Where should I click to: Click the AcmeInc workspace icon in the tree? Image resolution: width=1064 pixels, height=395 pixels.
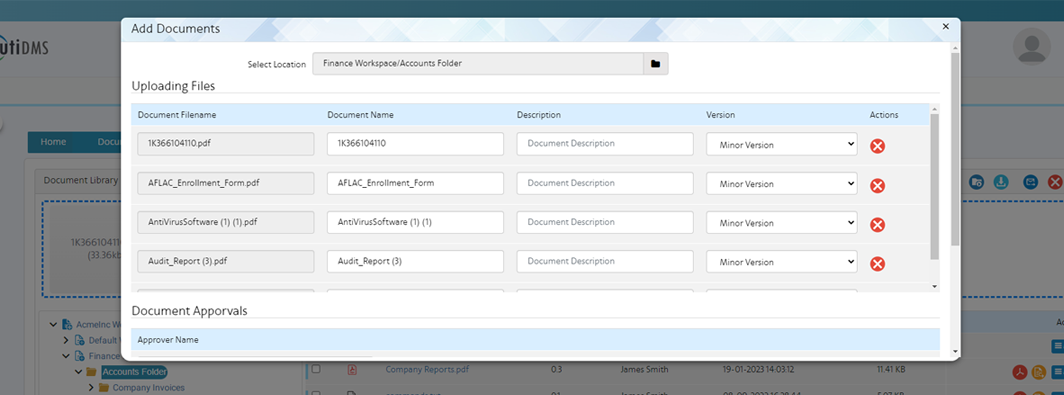pyautogui.click(x=67, y=324)
